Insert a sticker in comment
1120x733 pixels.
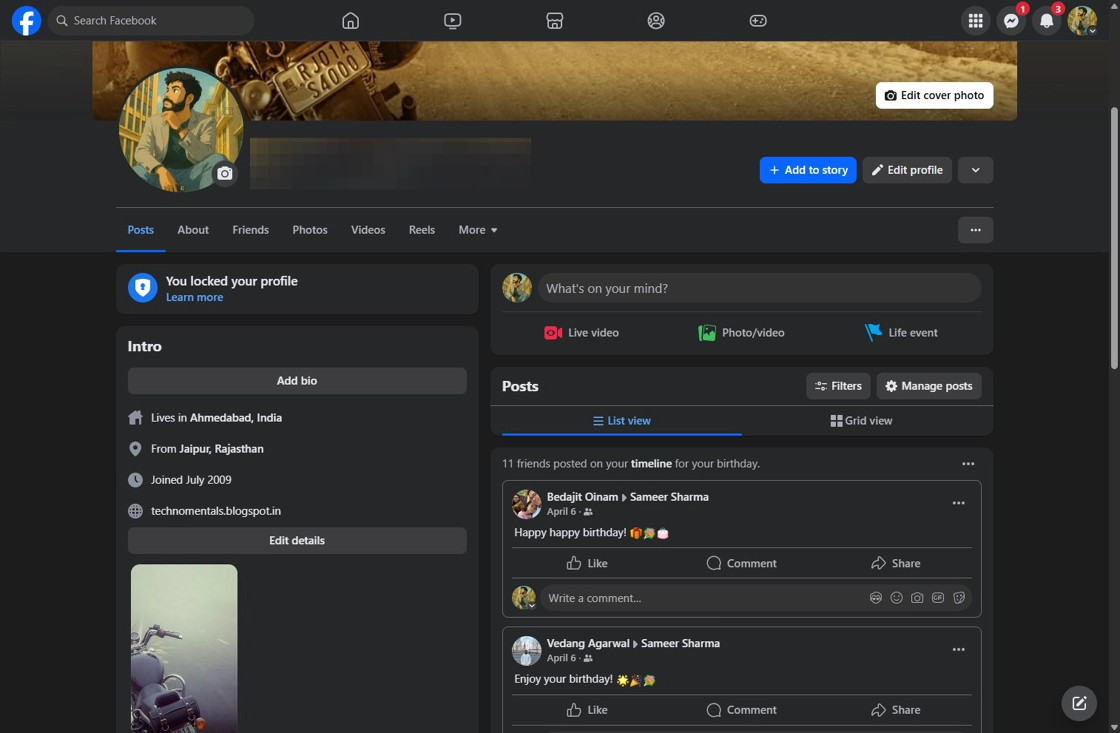pos(959,598)
